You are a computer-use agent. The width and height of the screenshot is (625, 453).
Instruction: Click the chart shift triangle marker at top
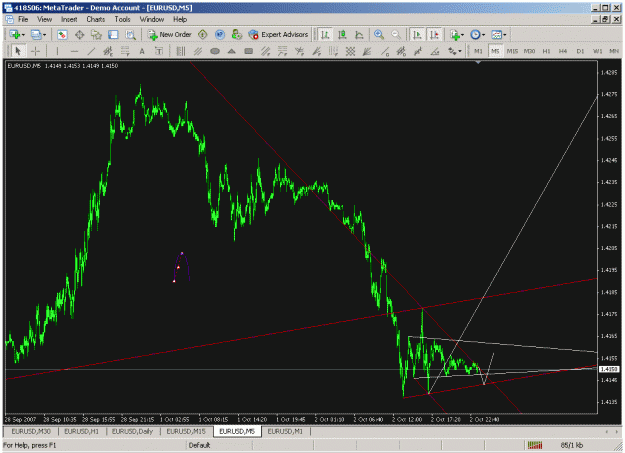478,62
